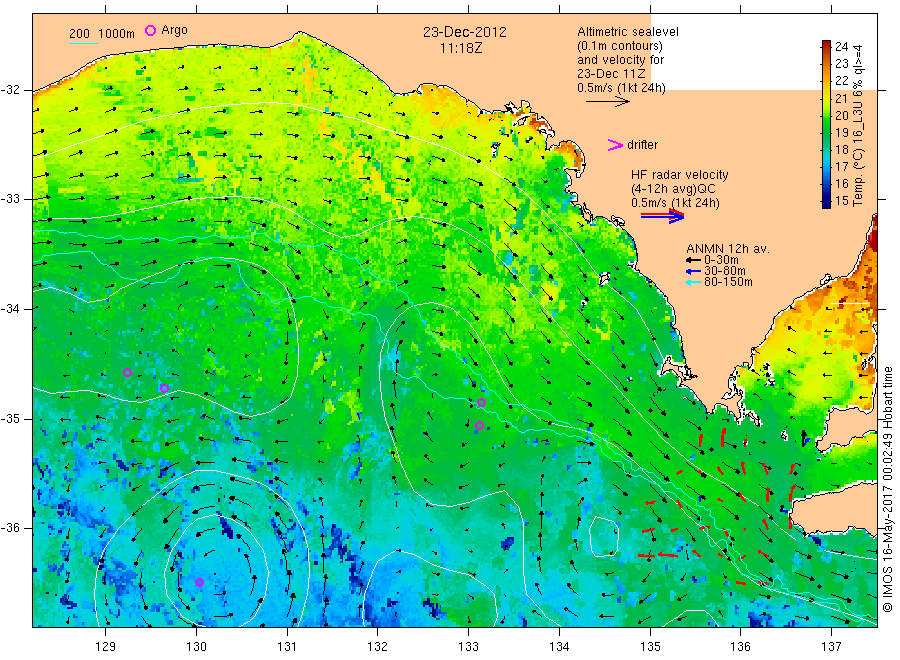900x660 pixels.
Task: Click the vertical 'Temp. (°C)' colorbar title
Action: point(858,180)
